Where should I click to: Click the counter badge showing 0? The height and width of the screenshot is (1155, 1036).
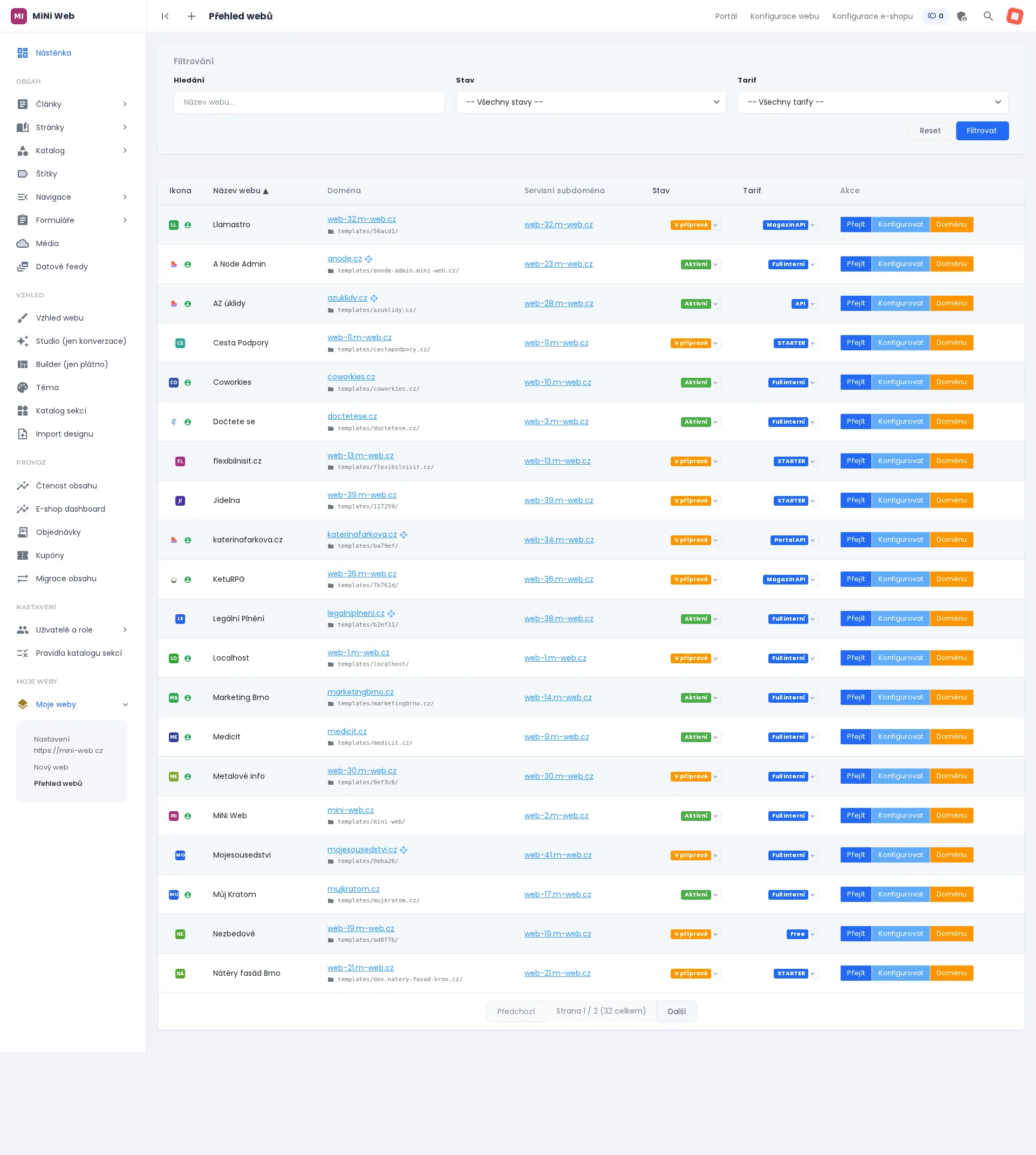pyautogui.click(x=935, y=16)
